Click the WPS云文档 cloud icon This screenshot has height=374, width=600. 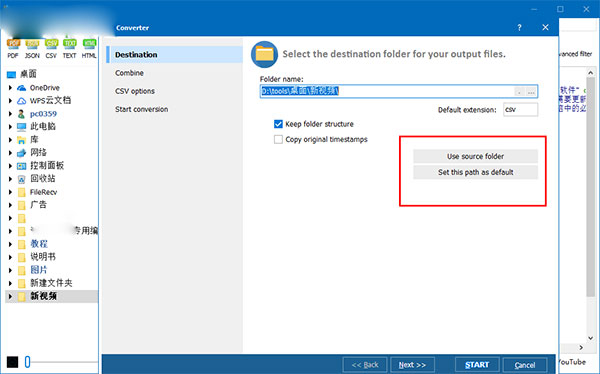21,101
